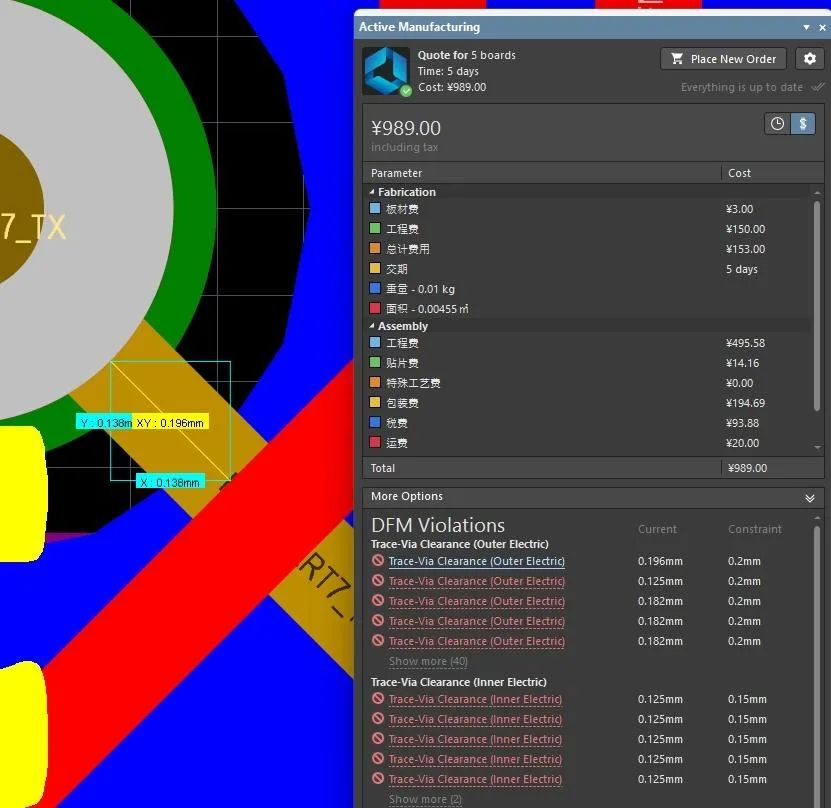Click shopping cart icon on Place New Order
The width and height of the screenshot is (831, 808).
pos(677,59)
